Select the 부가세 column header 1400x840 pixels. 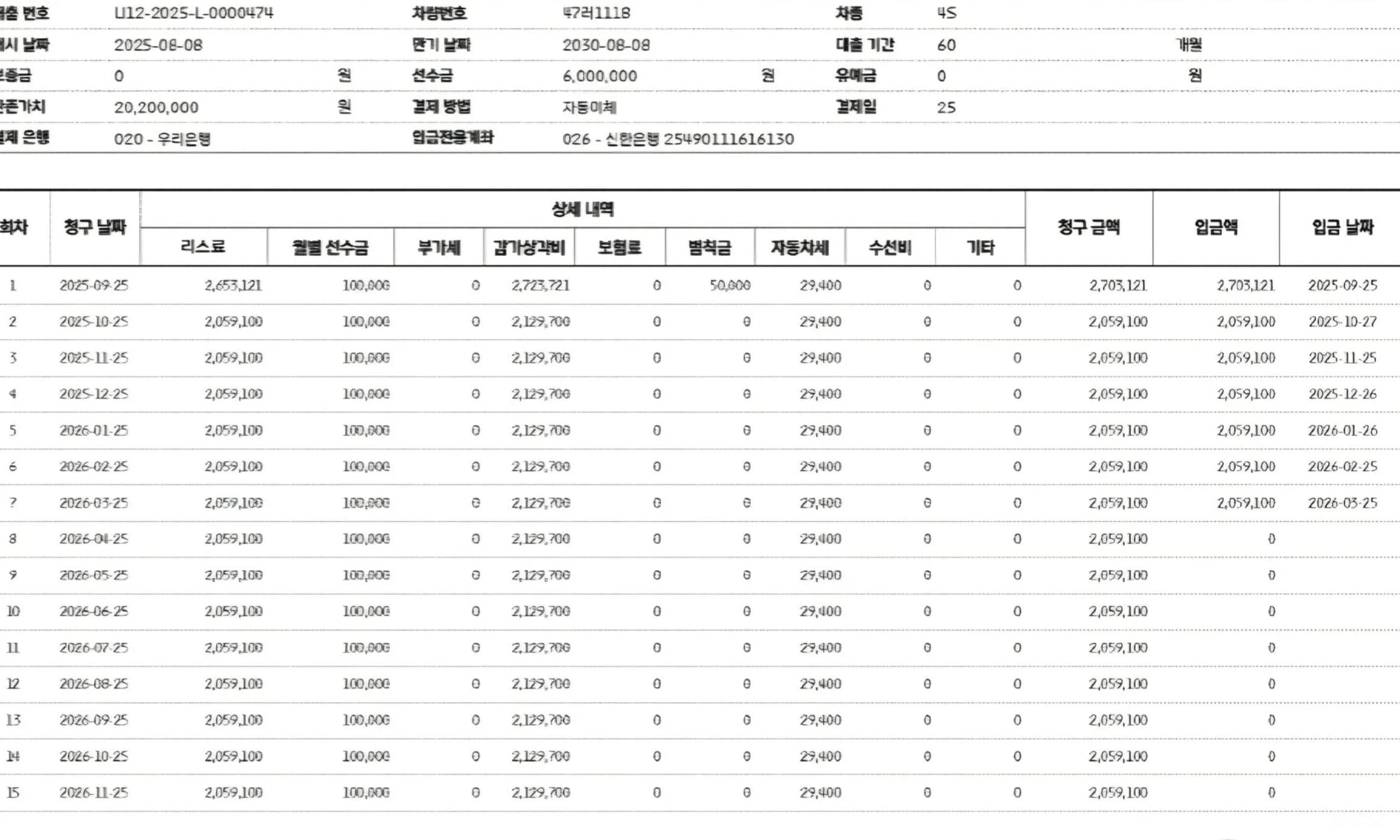coord(439,247)
